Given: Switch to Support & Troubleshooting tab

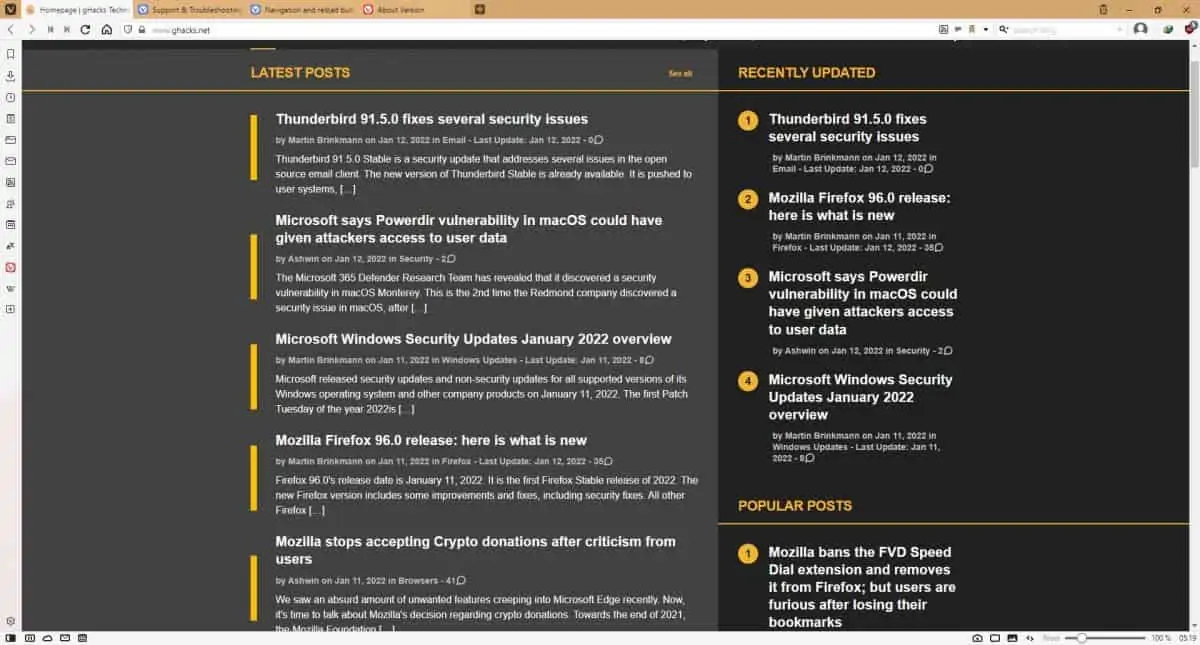Looking at the screenshot, I should tap(189, 9).
